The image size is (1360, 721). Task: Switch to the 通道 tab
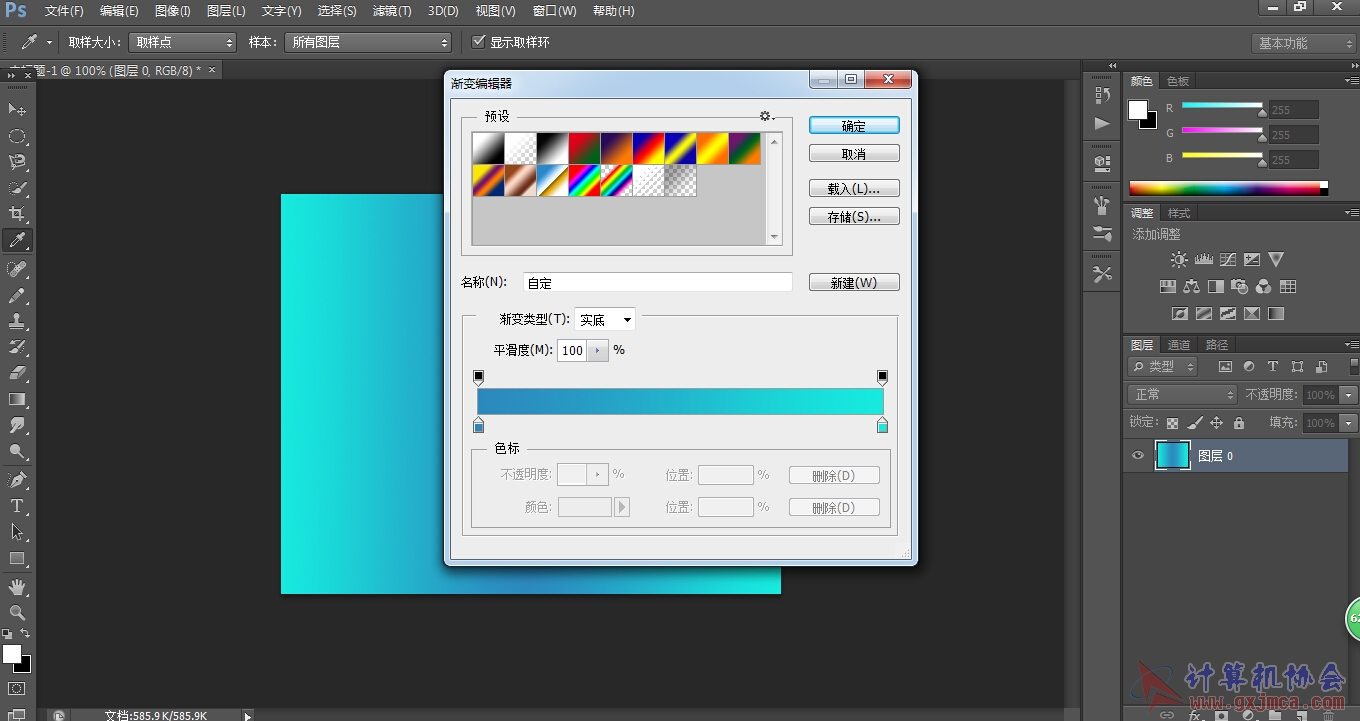pyautogui.click(x=1179, y=345)
